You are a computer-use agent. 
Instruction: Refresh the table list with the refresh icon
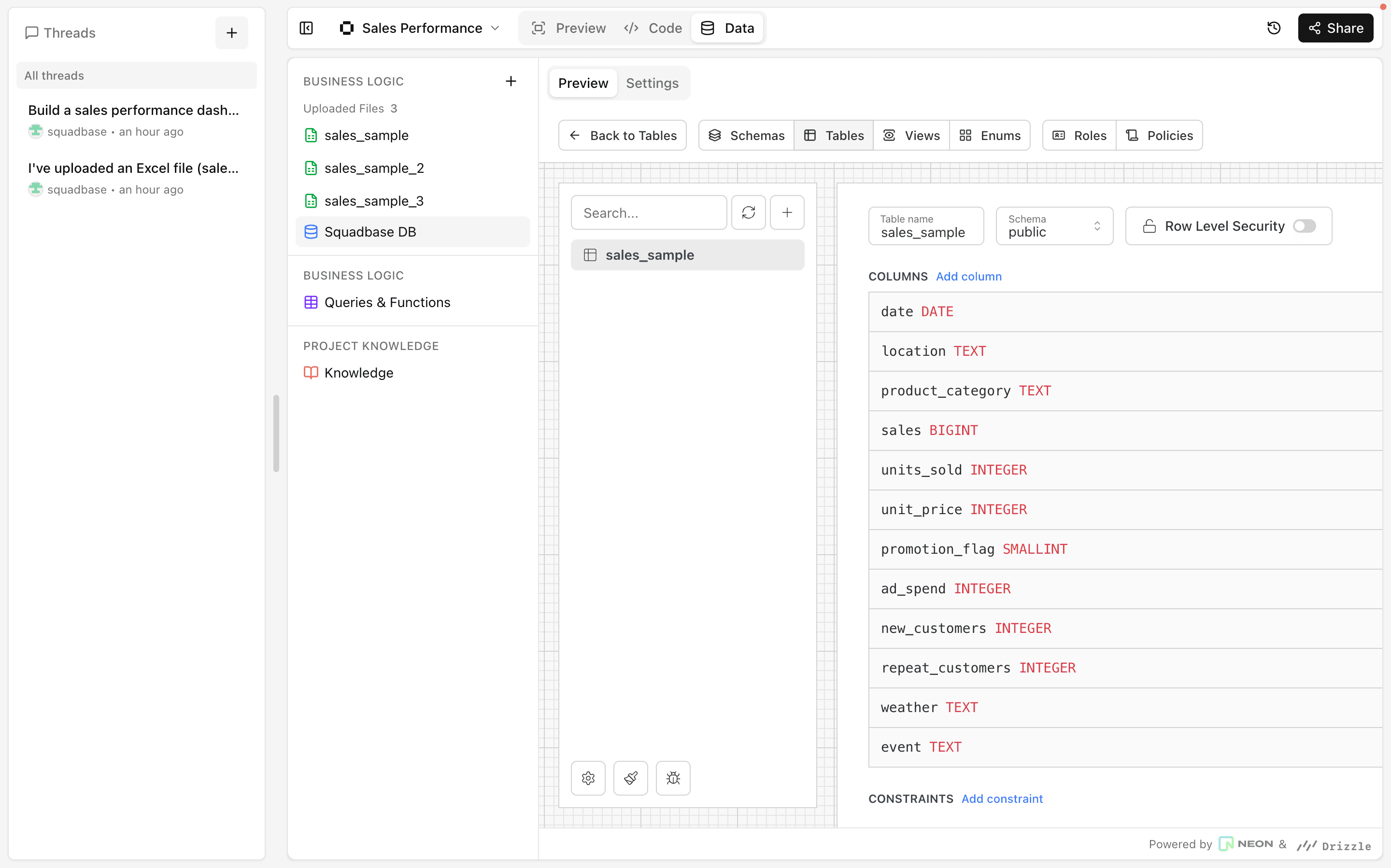(748, 212)
